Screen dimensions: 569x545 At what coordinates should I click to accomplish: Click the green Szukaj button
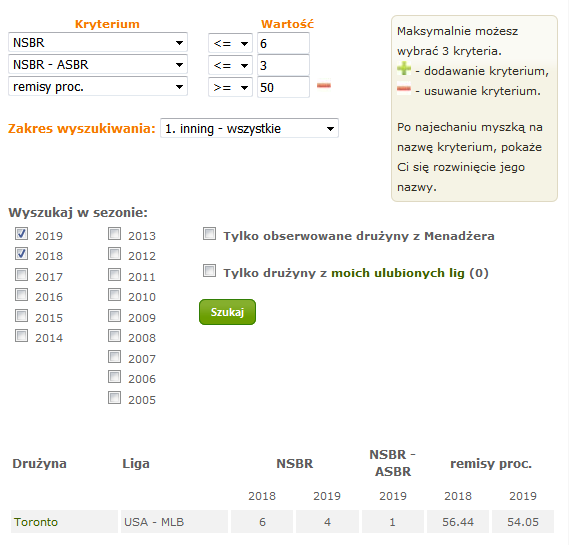227,312
